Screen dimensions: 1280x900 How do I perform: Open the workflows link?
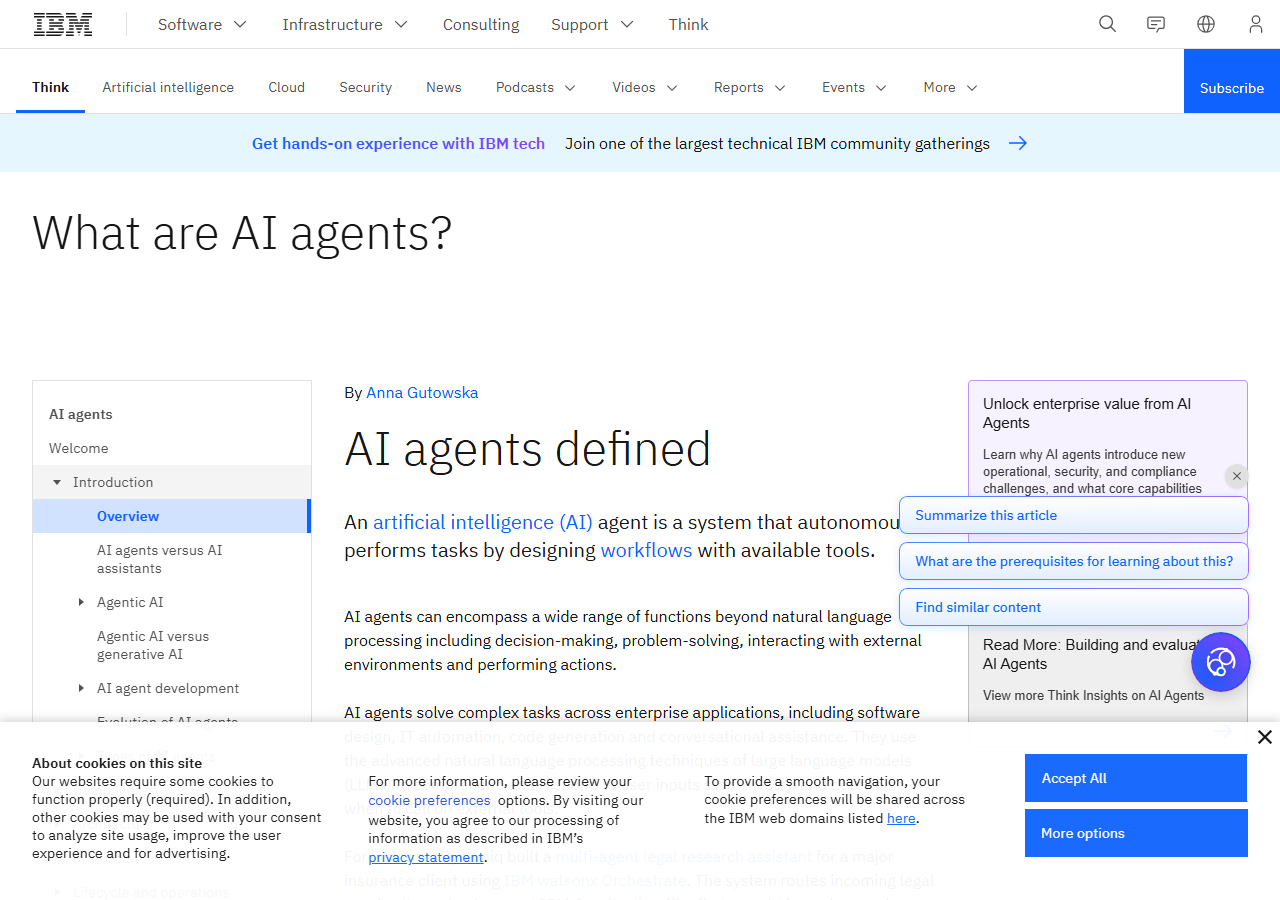click(x=646, y=550)
